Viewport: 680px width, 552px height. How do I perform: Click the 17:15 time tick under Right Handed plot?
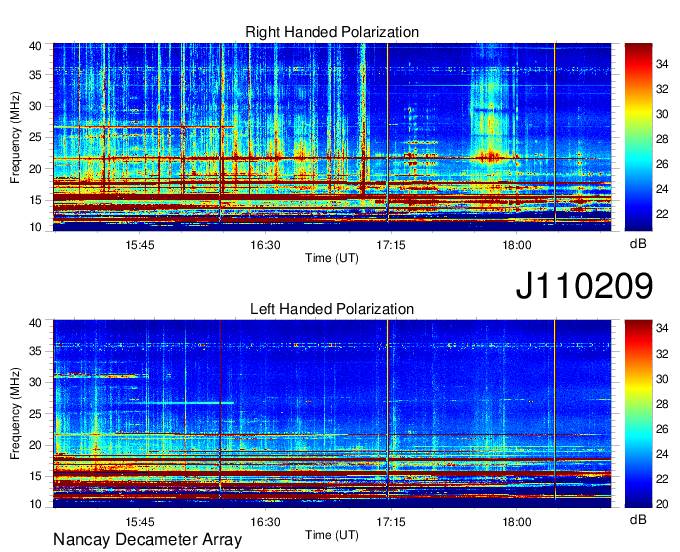(391, 245)
